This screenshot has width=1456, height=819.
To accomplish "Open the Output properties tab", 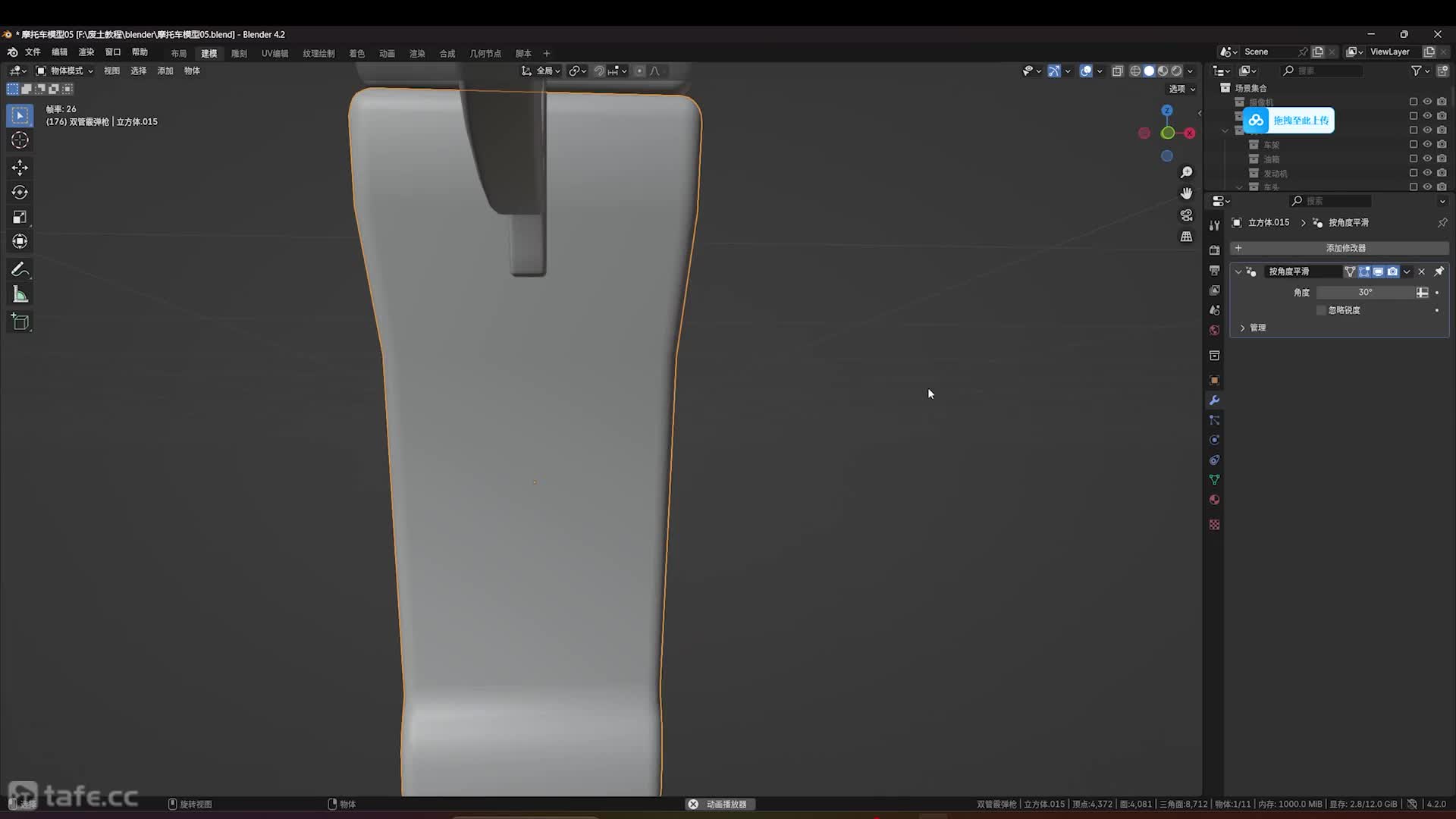I will (1214, 270).
